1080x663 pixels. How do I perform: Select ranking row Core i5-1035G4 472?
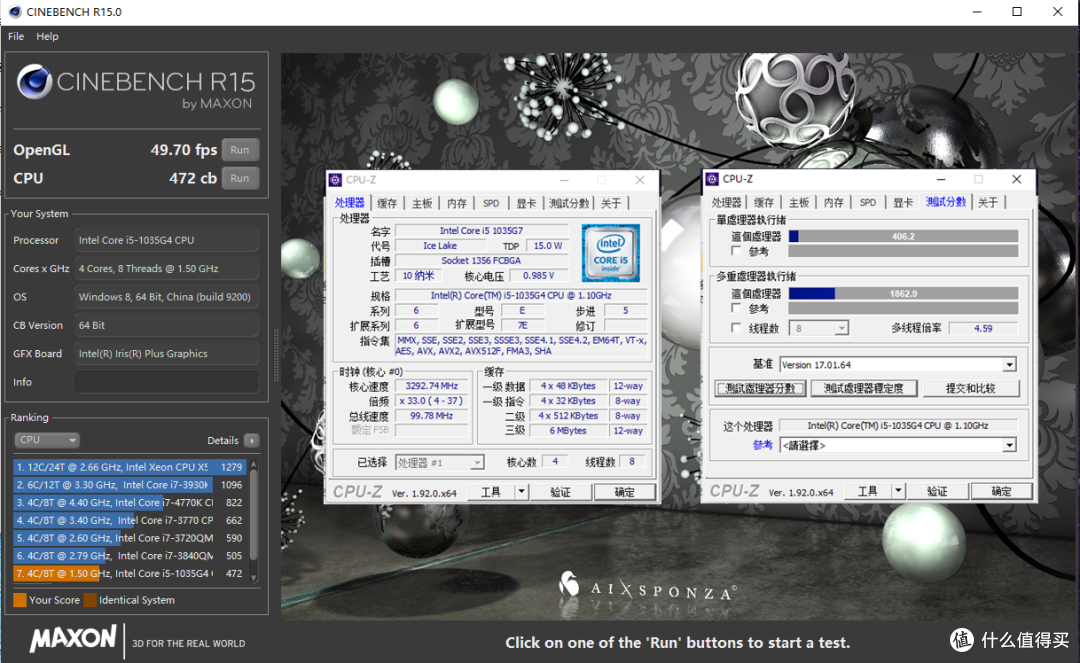click(x=129, y=573)
